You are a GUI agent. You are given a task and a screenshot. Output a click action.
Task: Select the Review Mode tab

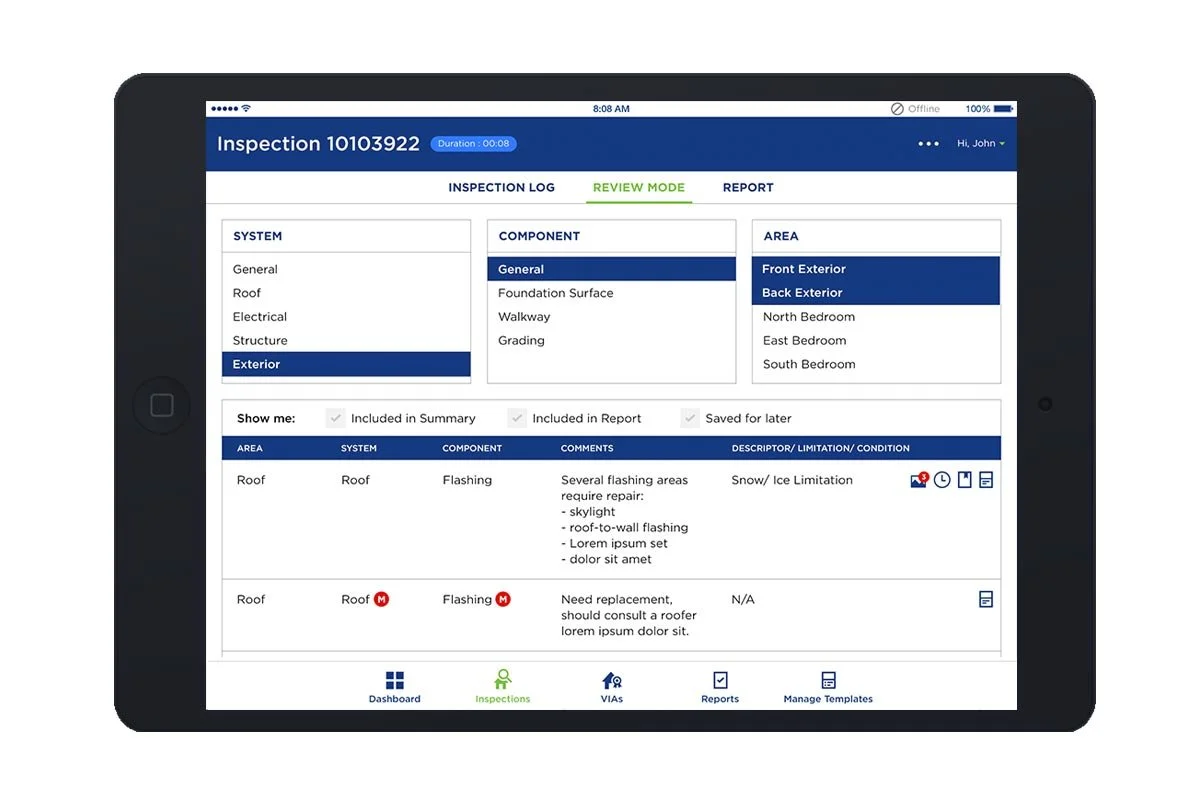(639, 187)
